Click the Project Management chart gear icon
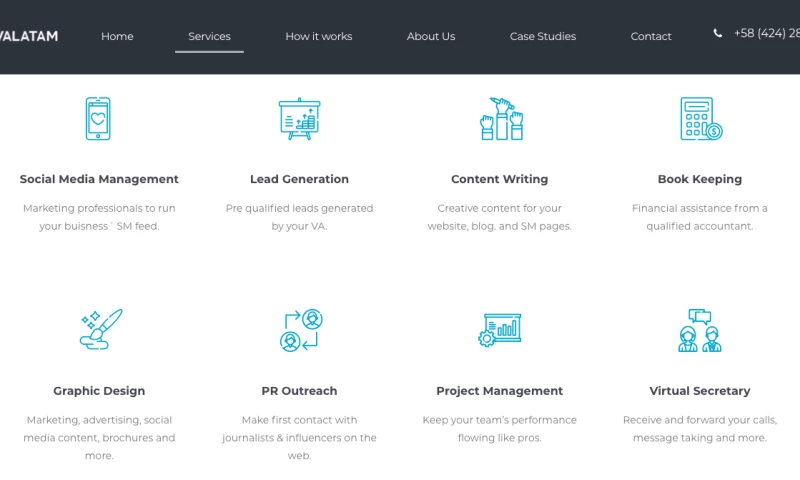The width and height of the screenshot is (800, 480). tap(499, 330)
